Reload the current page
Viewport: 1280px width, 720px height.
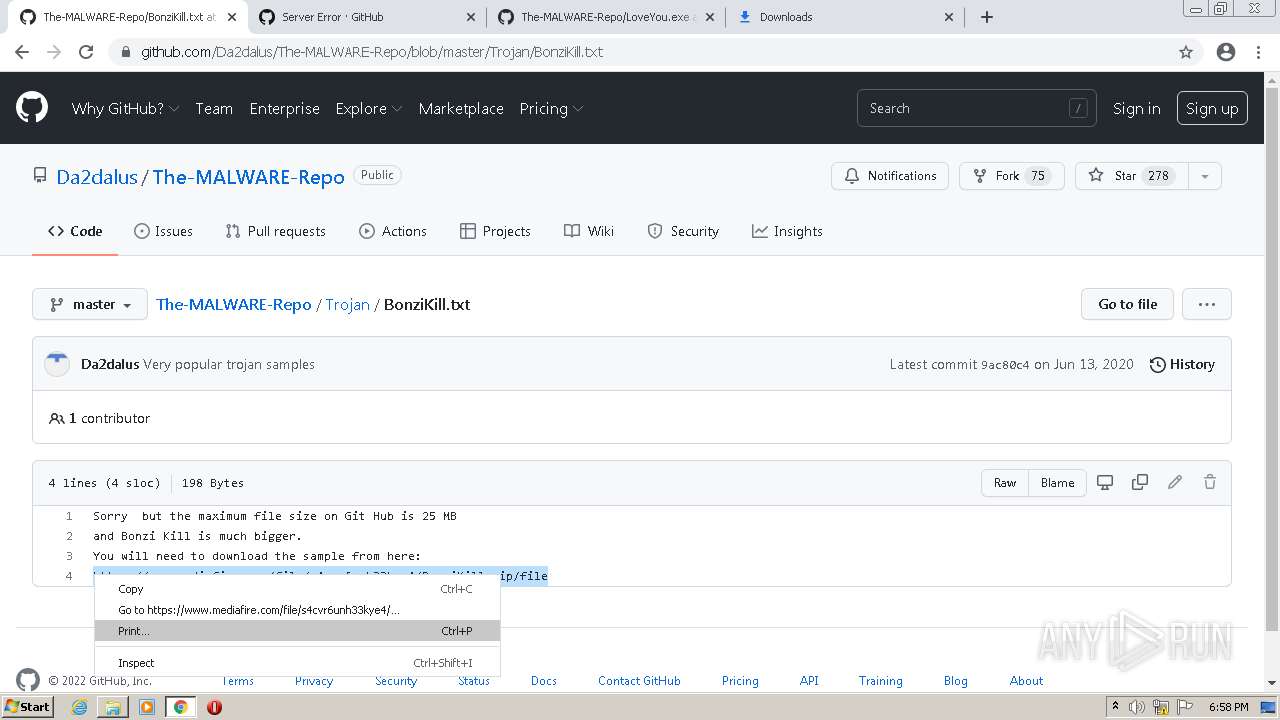click(x=86, y=52)
